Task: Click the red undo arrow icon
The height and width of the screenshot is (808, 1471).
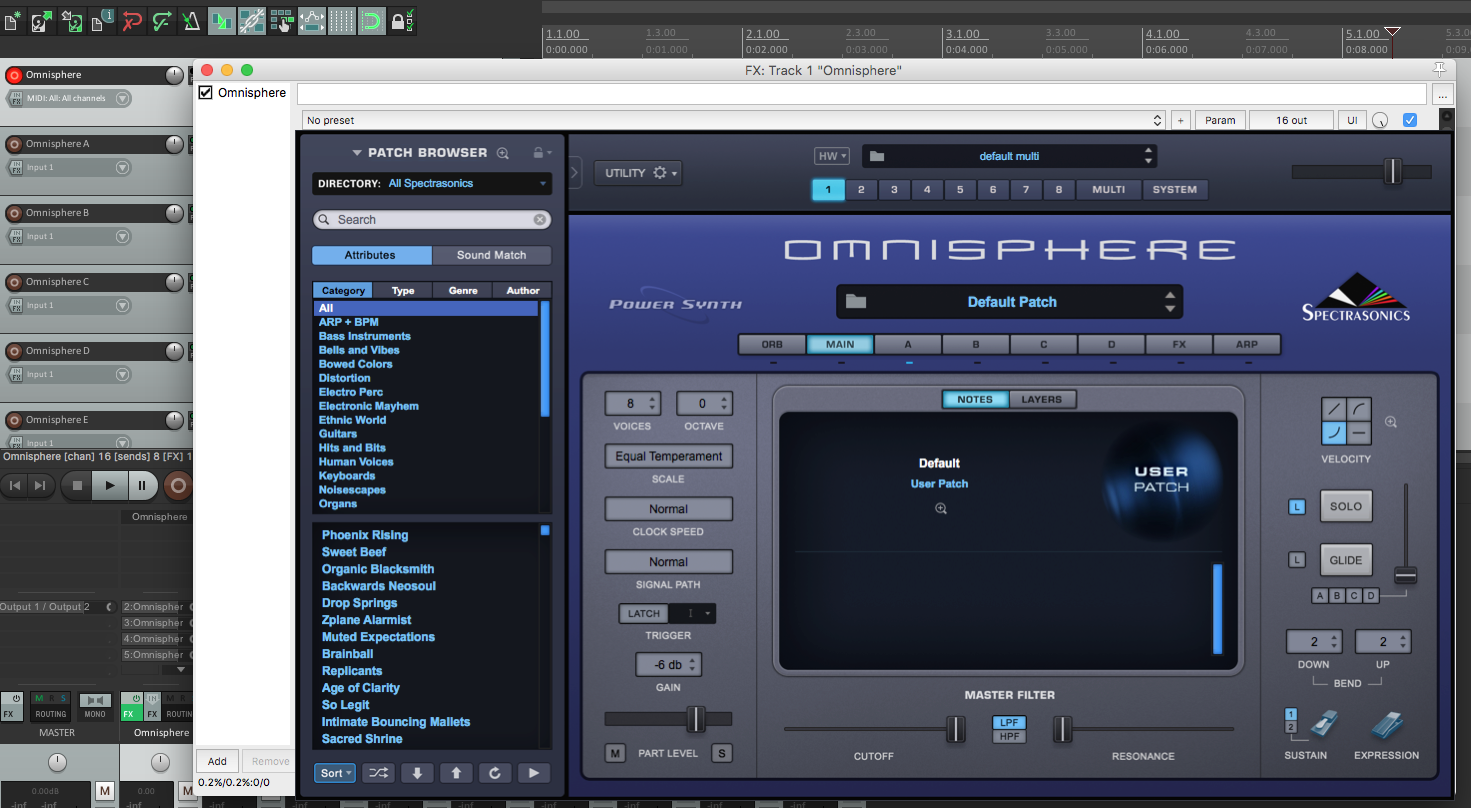Action: click(132, 20)
